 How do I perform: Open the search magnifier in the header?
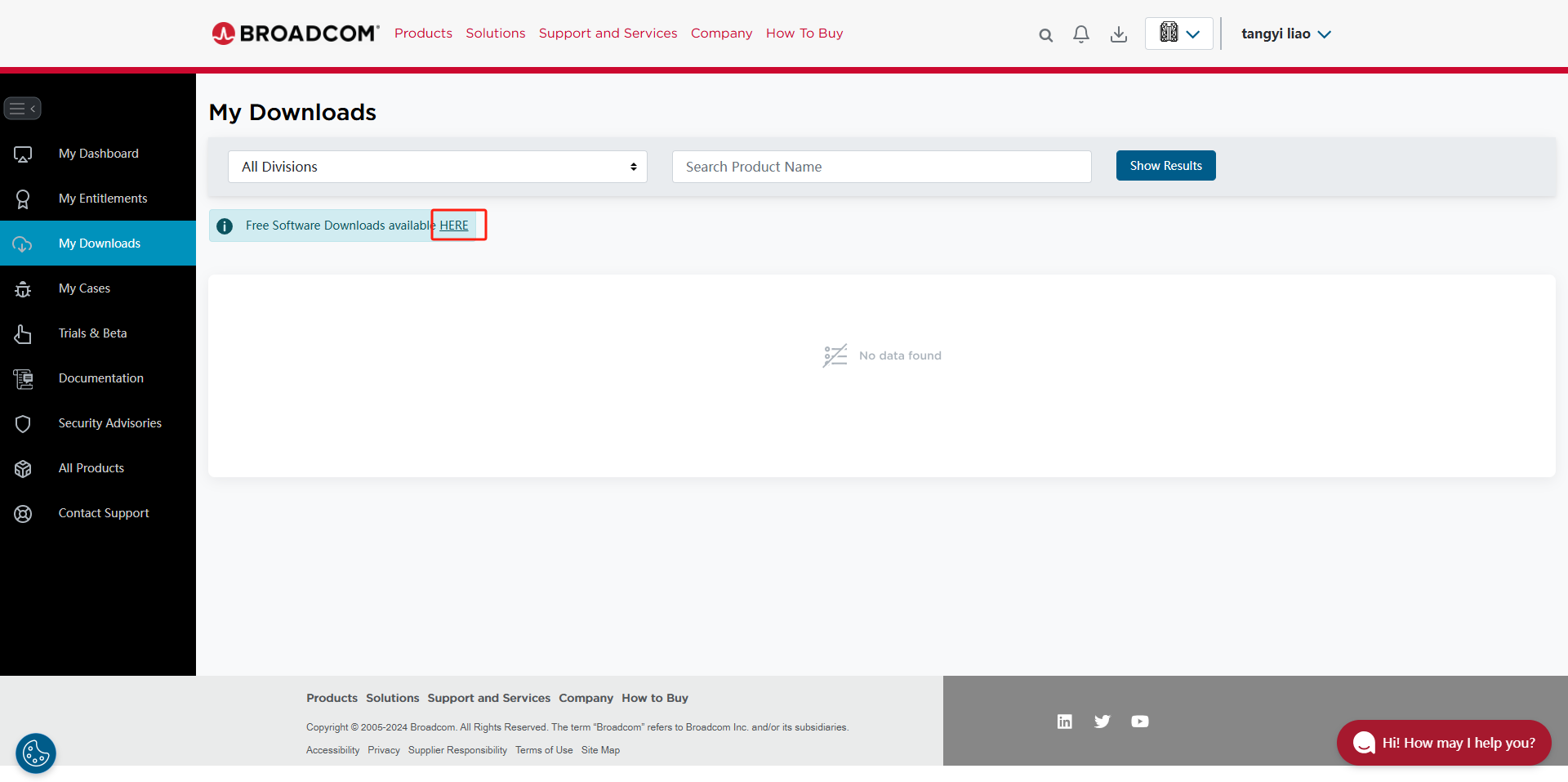click(1045, 34)
